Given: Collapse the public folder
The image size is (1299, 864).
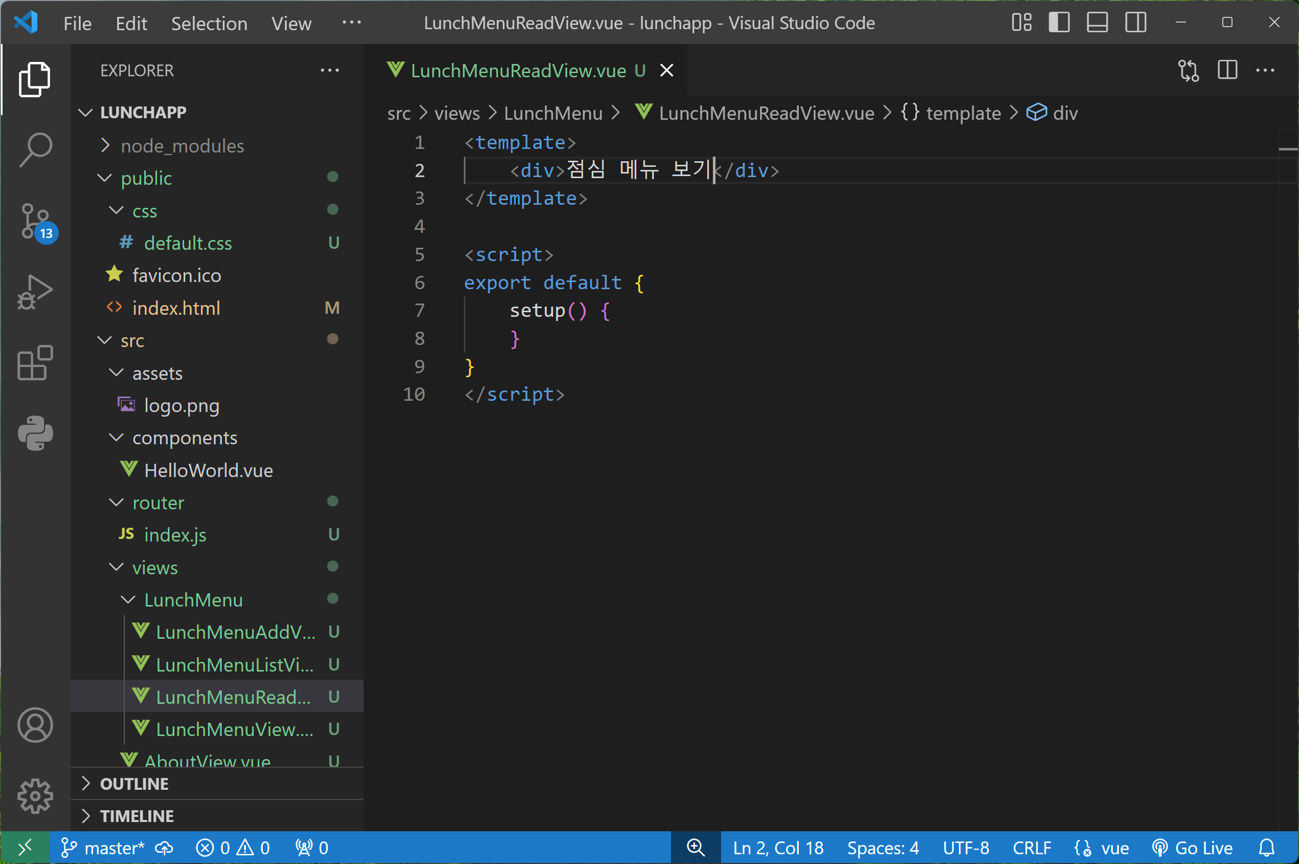Looking at the screenshot, I should coord(217,178).
